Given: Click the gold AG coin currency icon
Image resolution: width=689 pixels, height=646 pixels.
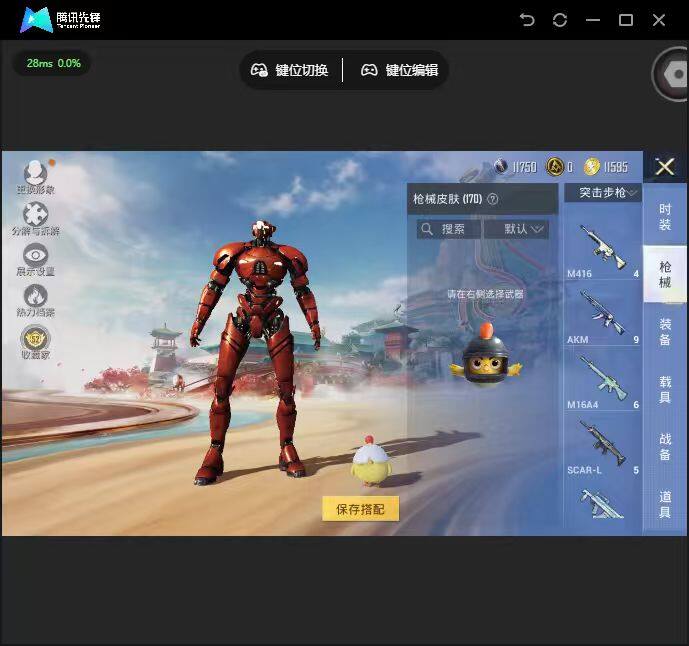Looking at the screenshot, I should 555,167.
